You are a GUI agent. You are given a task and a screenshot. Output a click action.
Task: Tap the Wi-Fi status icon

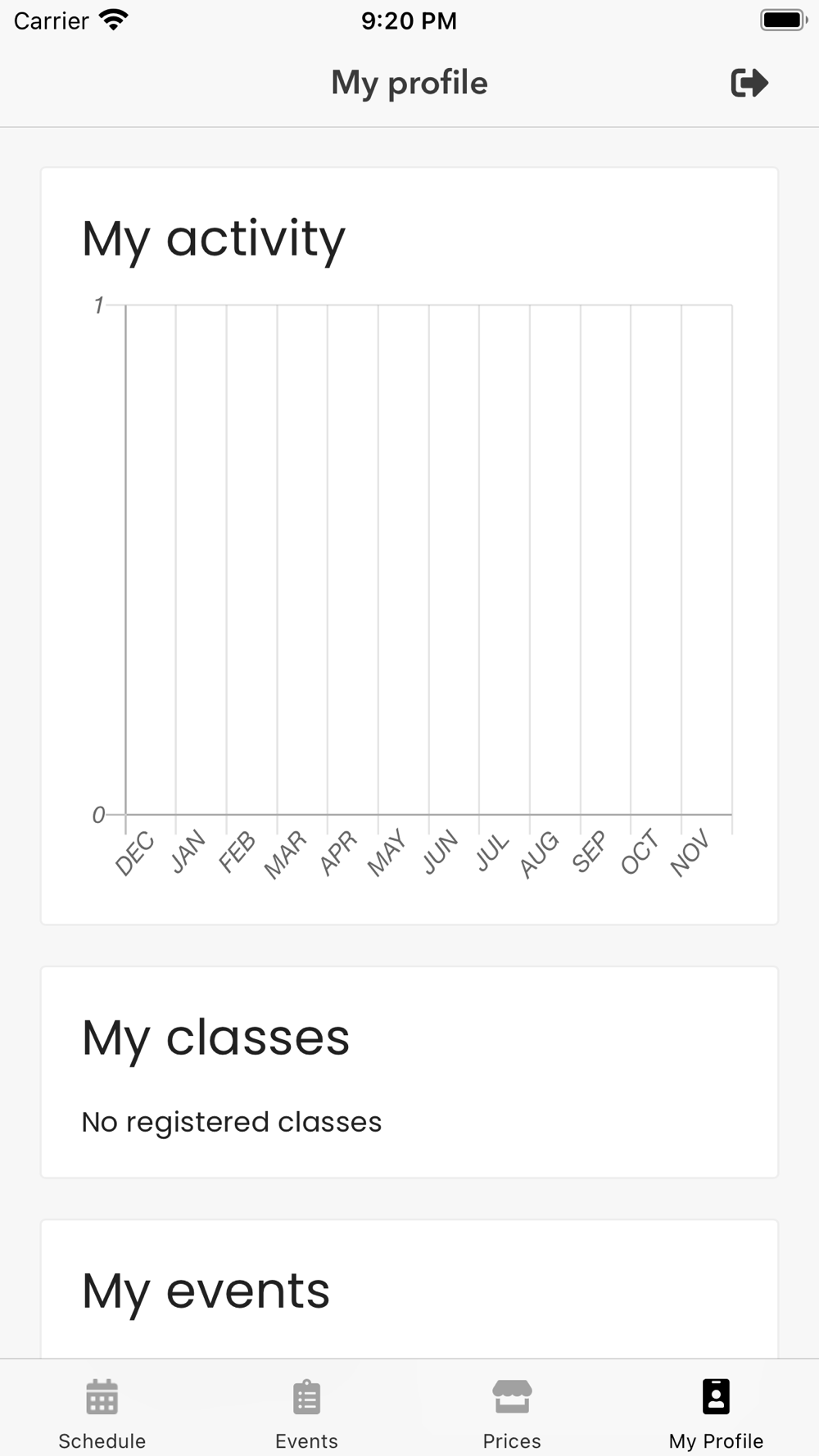113,20
